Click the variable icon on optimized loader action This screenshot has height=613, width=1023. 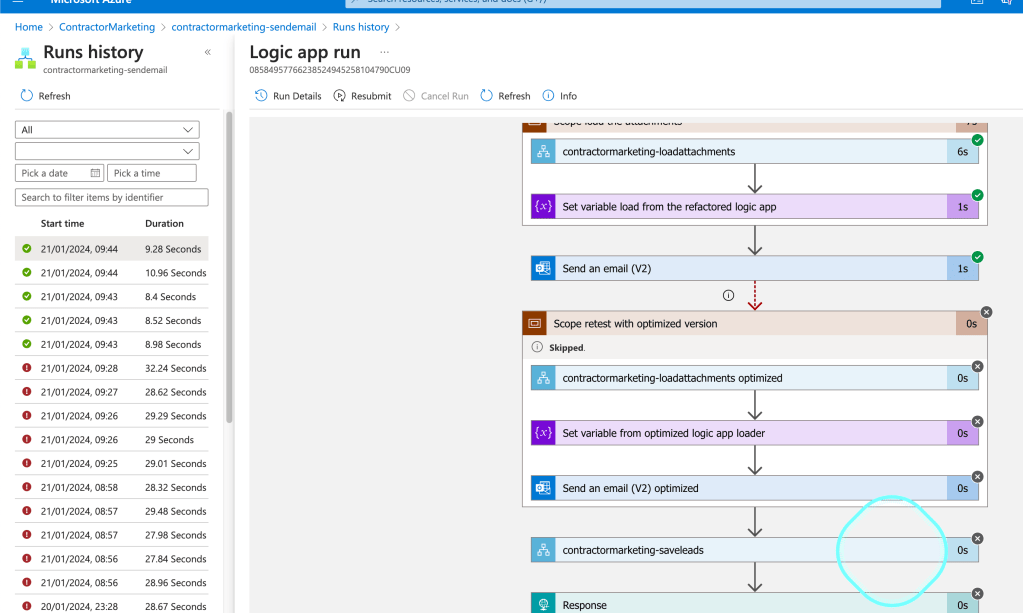pos(543,433)
